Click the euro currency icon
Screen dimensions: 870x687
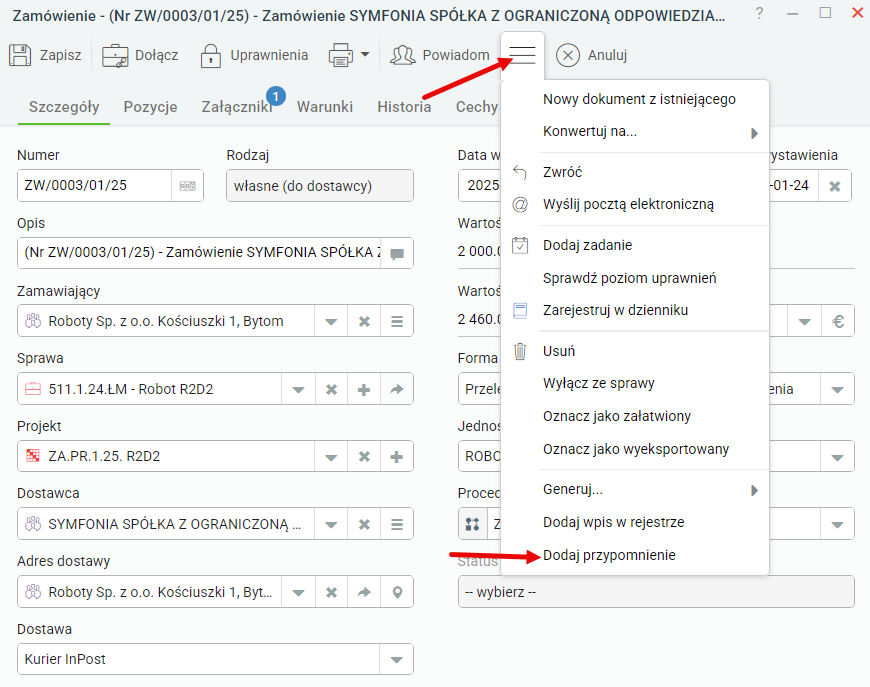(838, 321)
